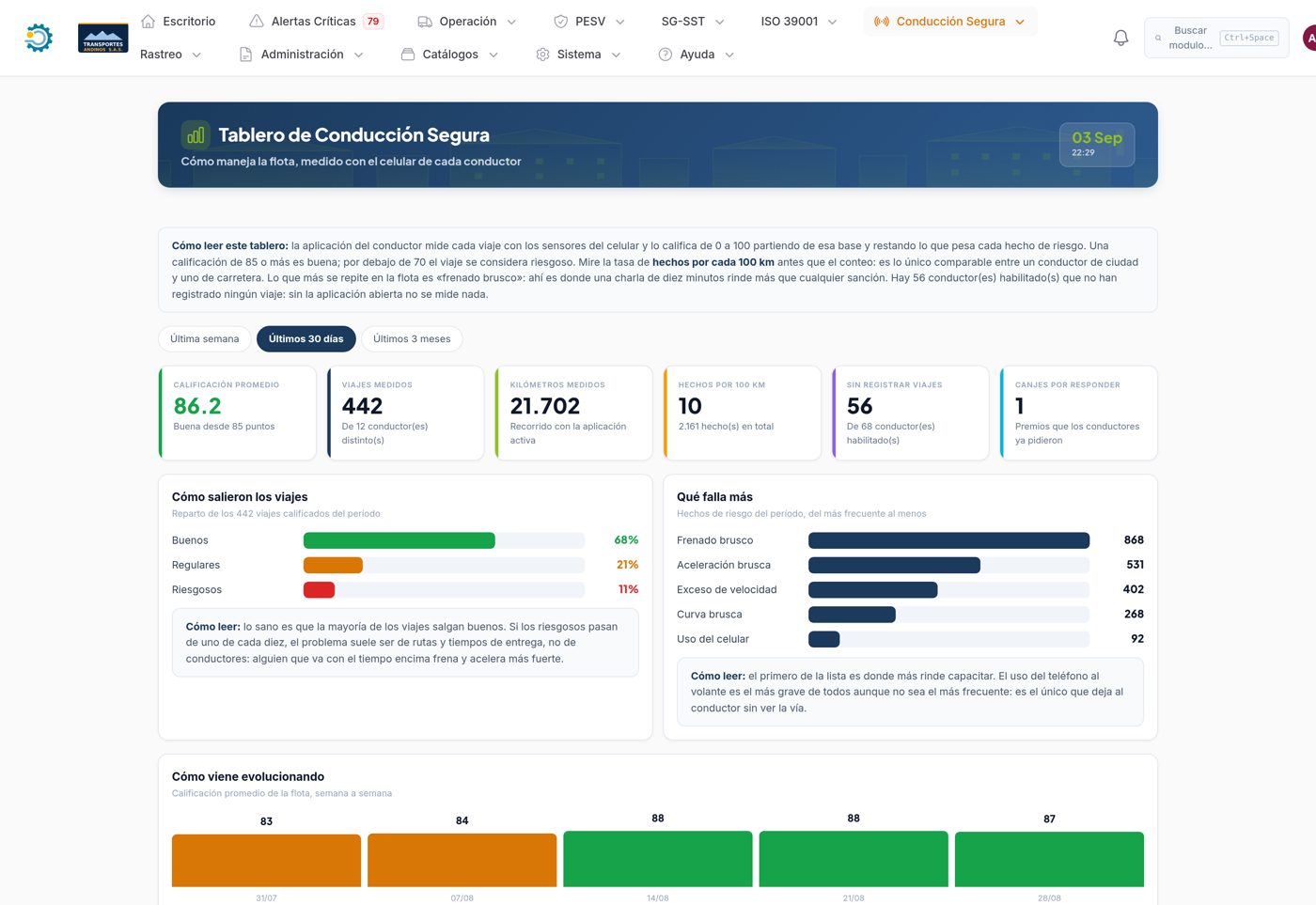Expand the Rastreo dropdown menu
Screen dimensions: 1316x905
tap(171, 55)
